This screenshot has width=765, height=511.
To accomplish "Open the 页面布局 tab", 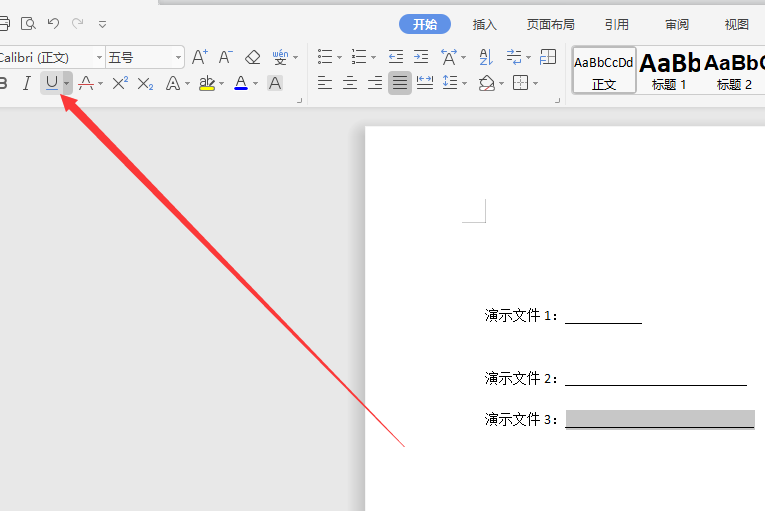I will click(x=550, y=24).
